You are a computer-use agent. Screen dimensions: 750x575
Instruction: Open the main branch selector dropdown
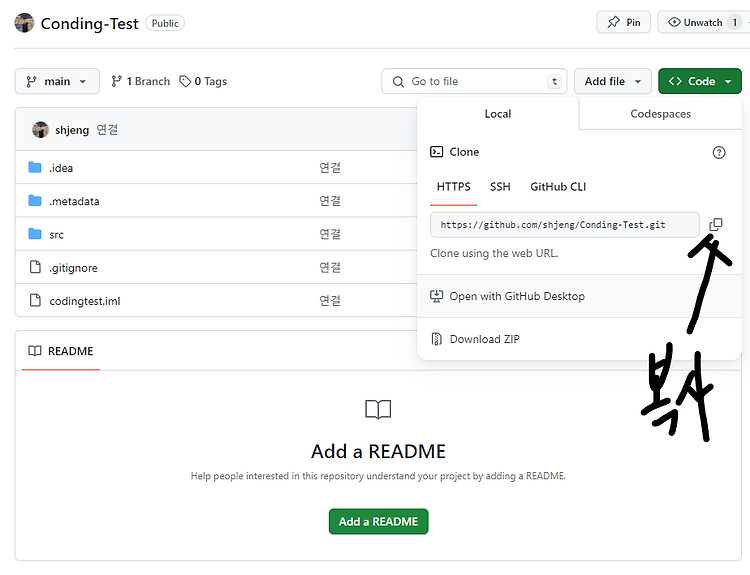[x=57, y=81]
